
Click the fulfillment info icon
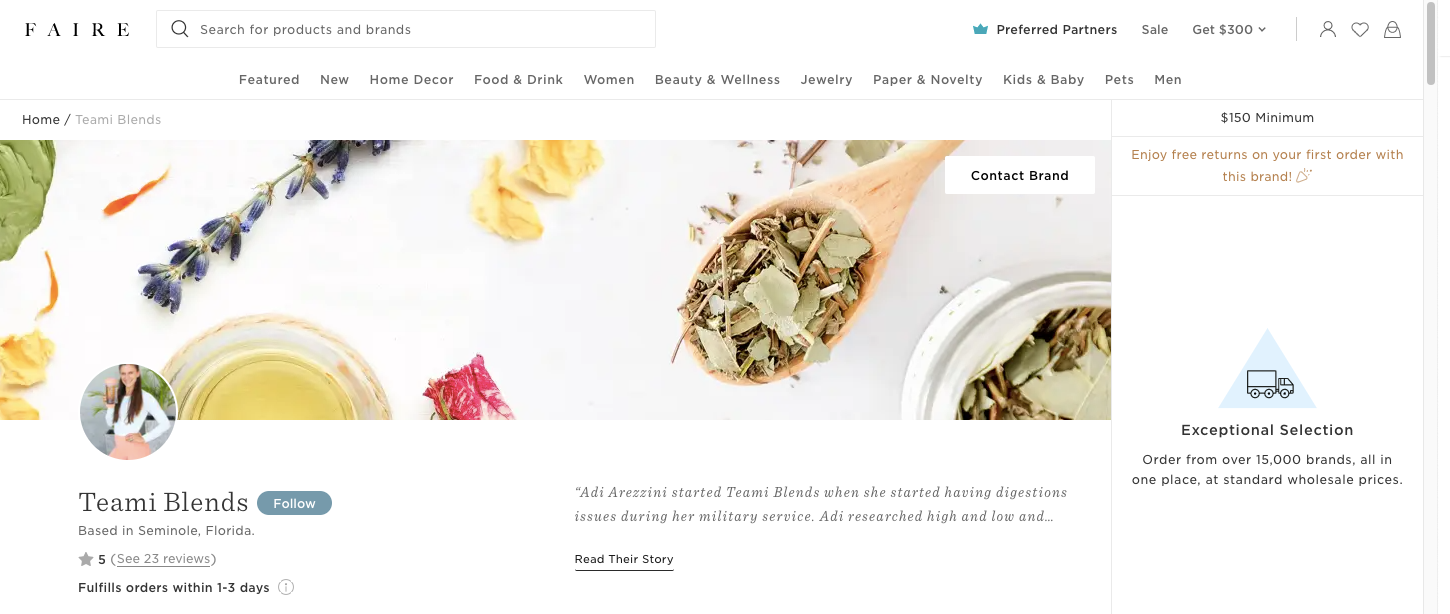click(286, 587)
